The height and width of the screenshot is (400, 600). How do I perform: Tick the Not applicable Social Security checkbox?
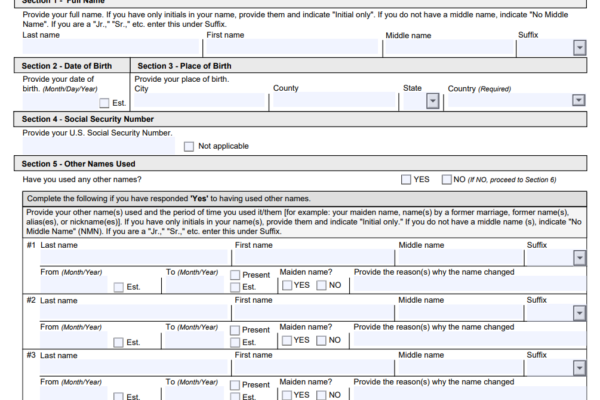click(189, 146)
